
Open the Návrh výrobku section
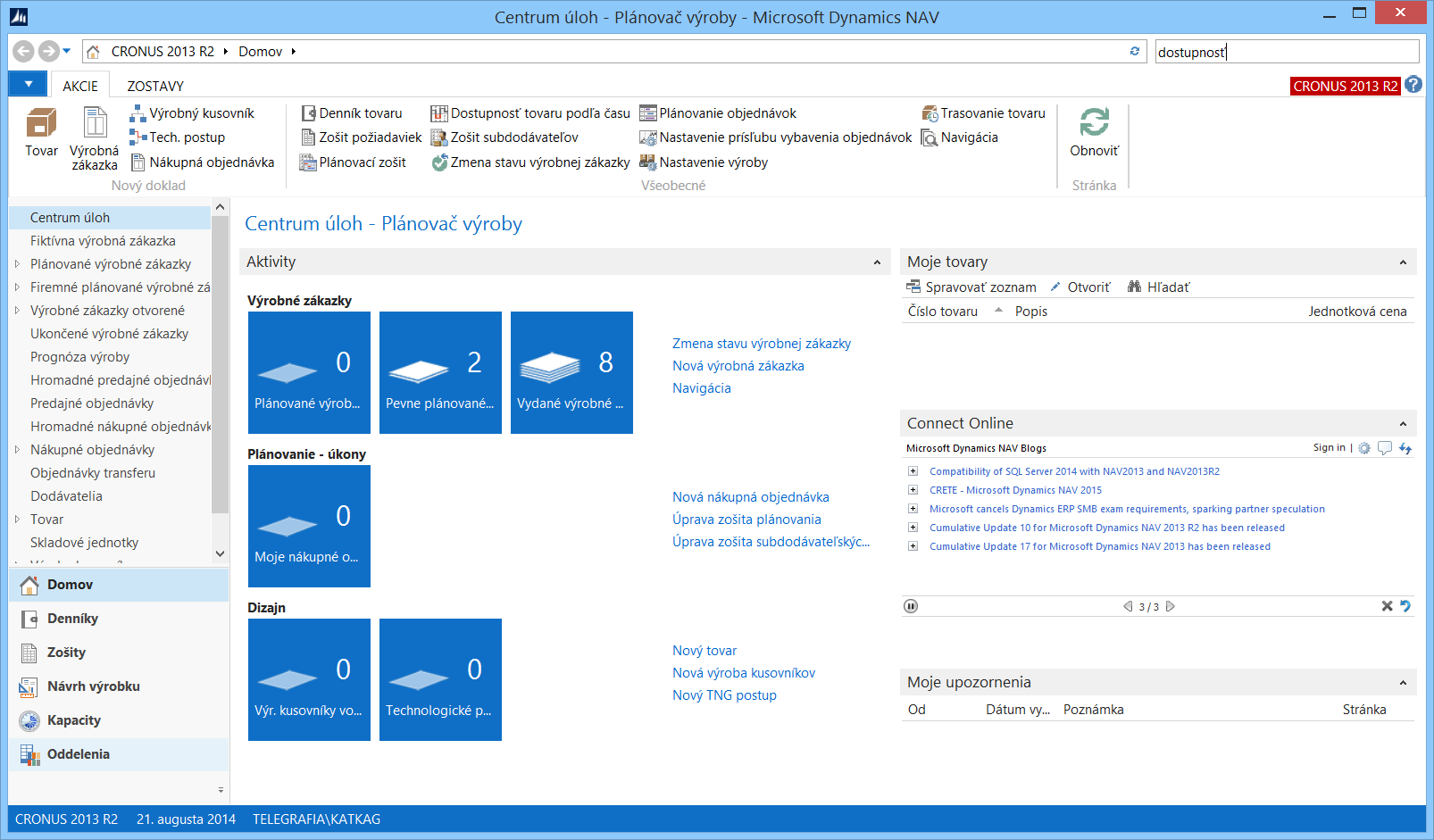[119, 686]
